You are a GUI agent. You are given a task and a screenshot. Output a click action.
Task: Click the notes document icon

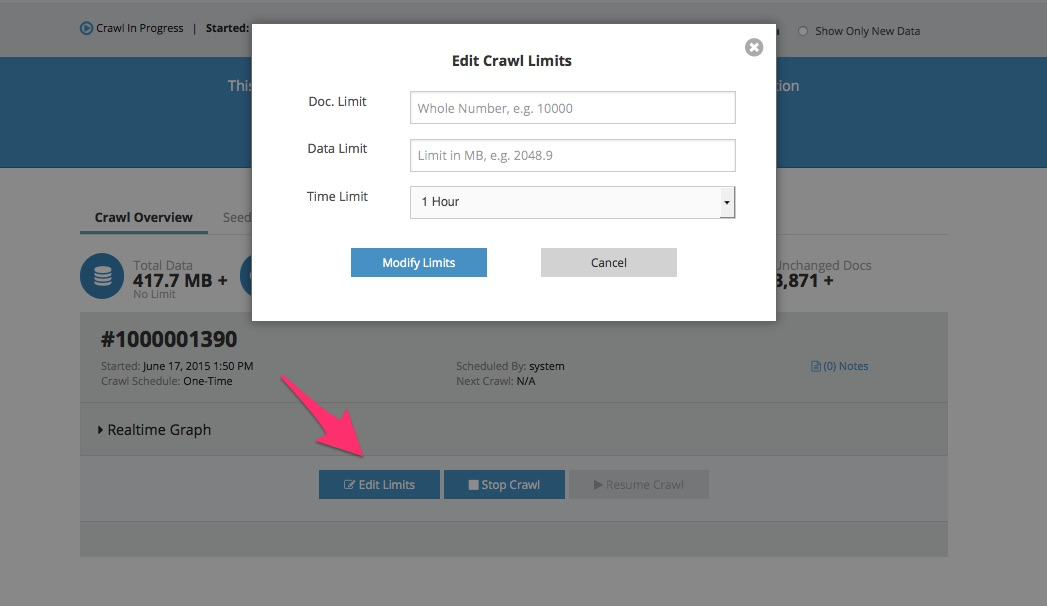click(815, 367)
